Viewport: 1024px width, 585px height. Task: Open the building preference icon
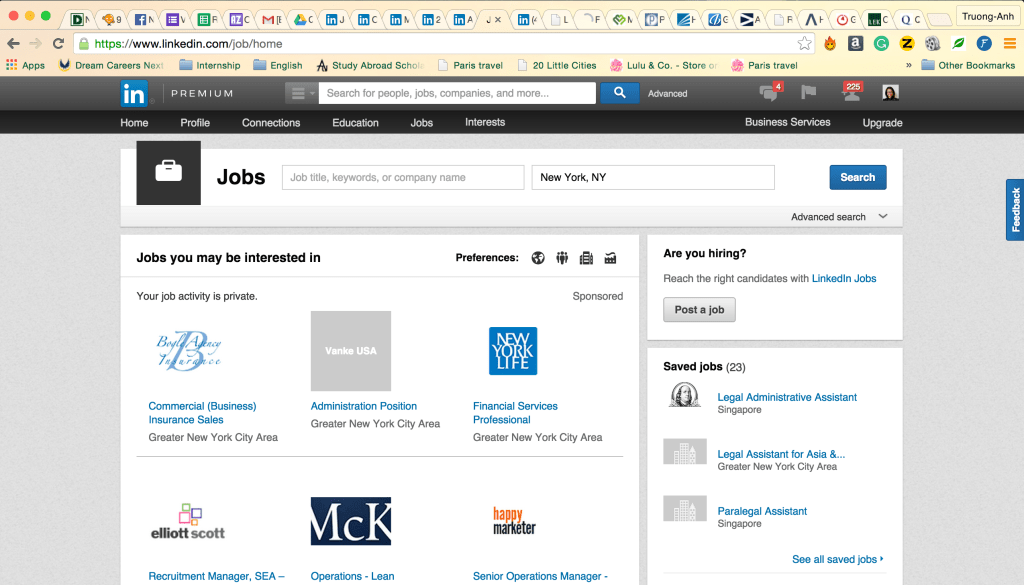click(586, 258)
